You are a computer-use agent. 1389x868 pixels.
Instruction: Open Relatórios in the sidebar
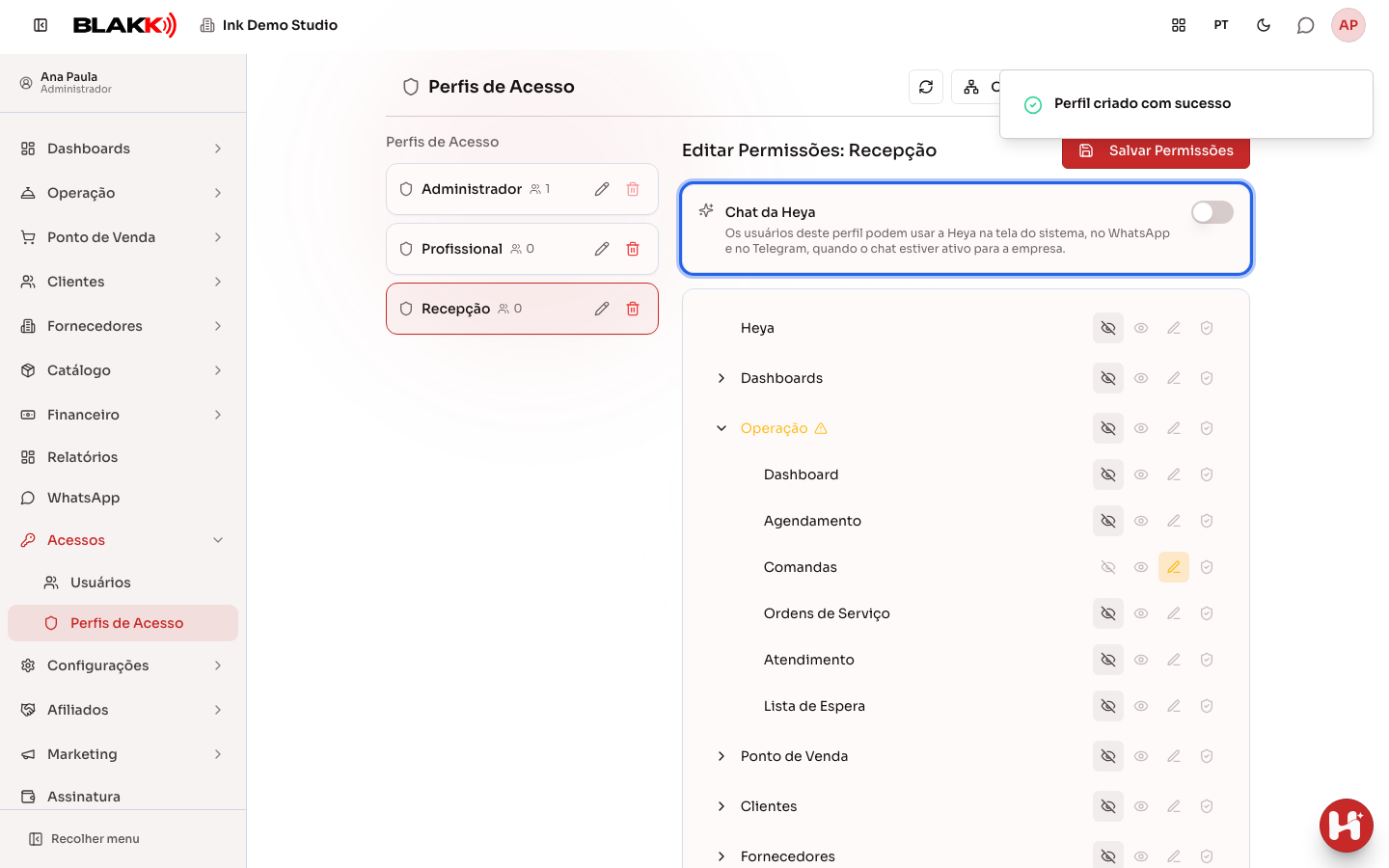pos(123,457)
